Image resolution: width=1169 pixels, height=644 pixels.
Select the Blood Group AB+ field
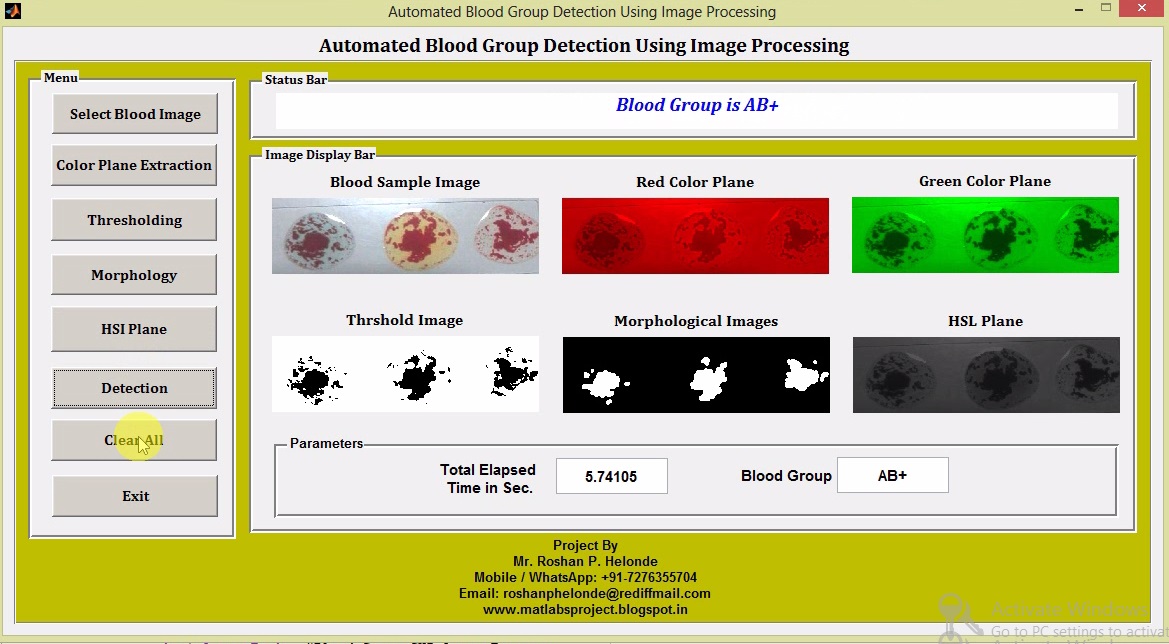892,475
